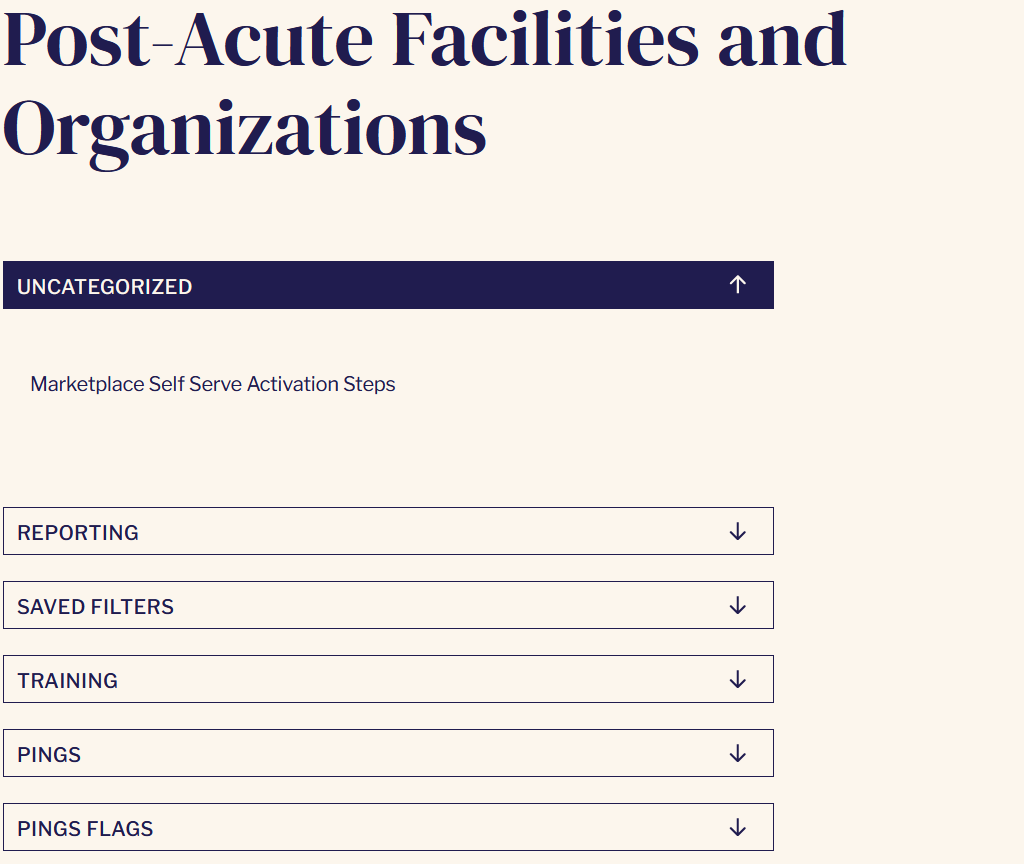Screen dimensions: 1024x864
Task: Open Marketplace Self Serve Activation Steps link
Action: tap(213, 384)
